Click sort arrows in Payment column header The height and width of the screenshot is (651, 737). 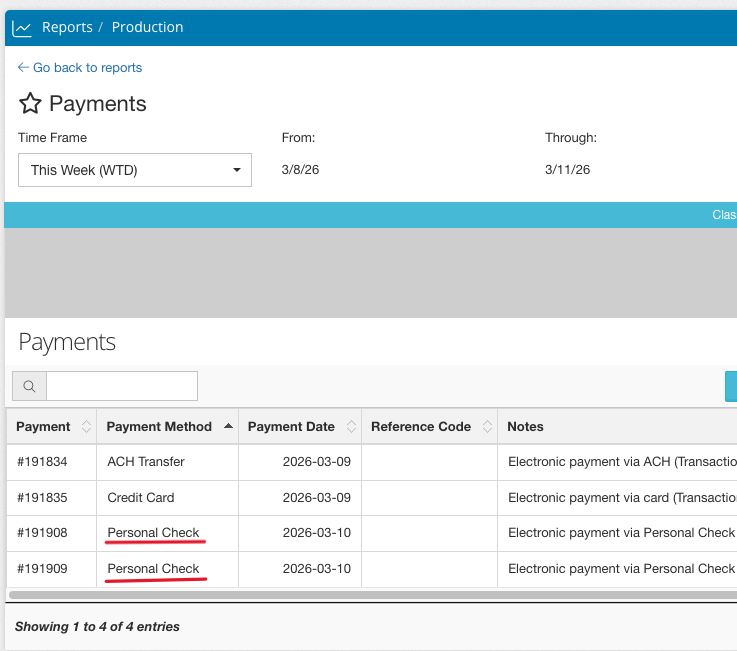(86, 427)
